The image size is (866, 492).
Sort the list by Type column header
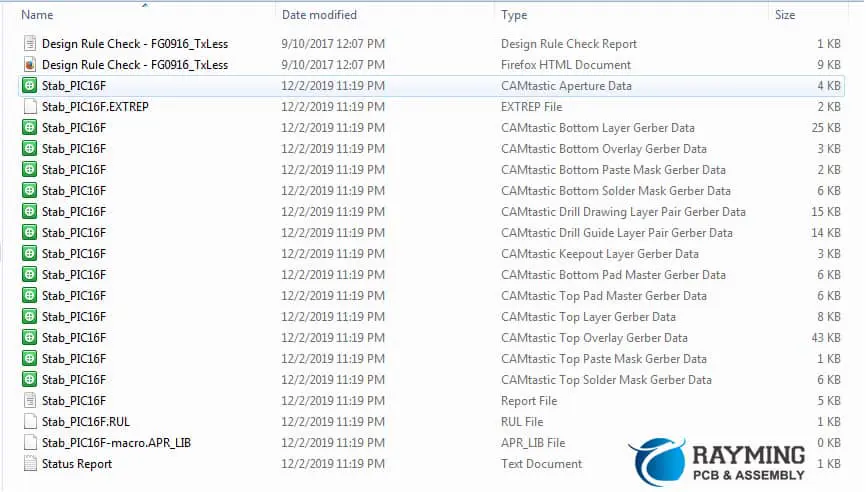[x=514, y=15]
